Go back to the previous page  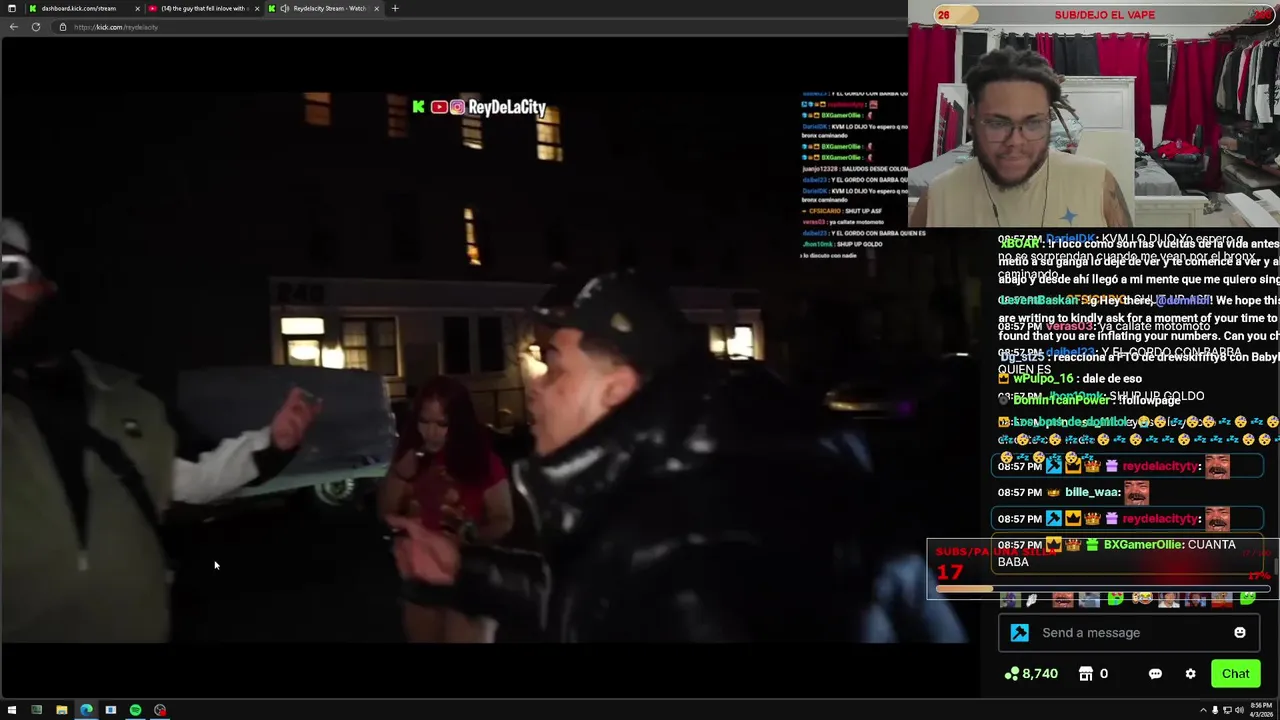pyautogui.click(x=13, y=27)
